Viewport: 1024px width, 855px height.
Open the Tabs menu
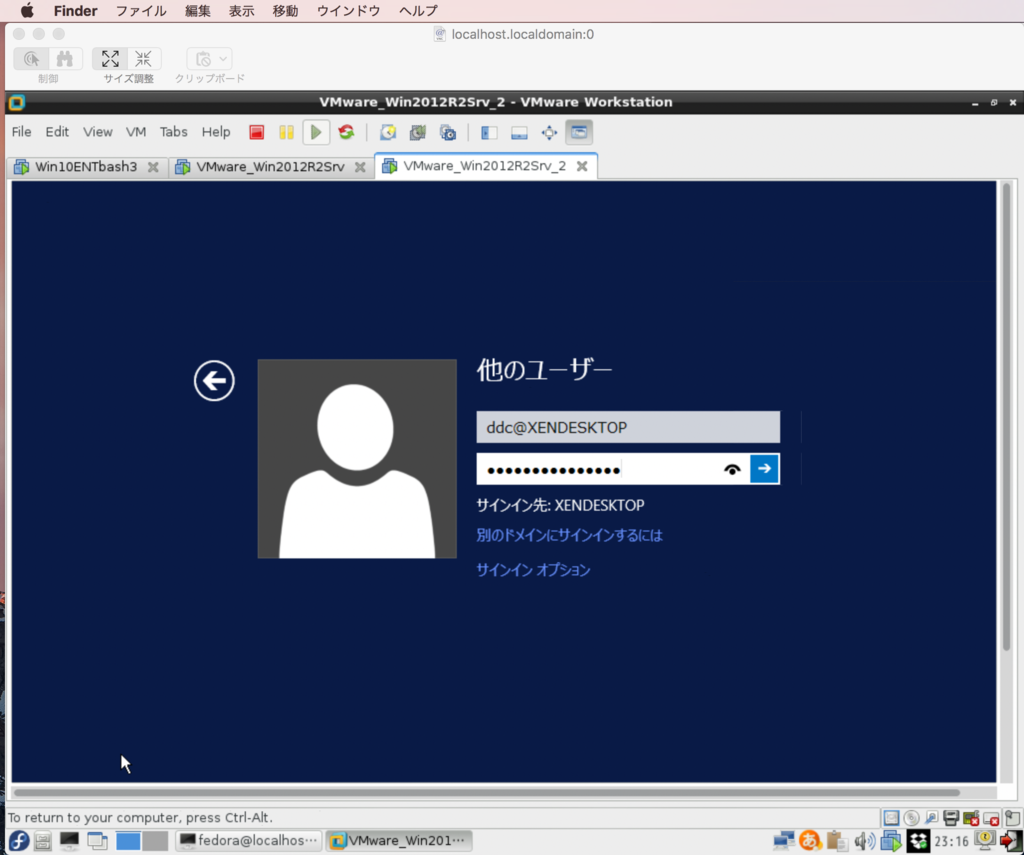[174, 132]
